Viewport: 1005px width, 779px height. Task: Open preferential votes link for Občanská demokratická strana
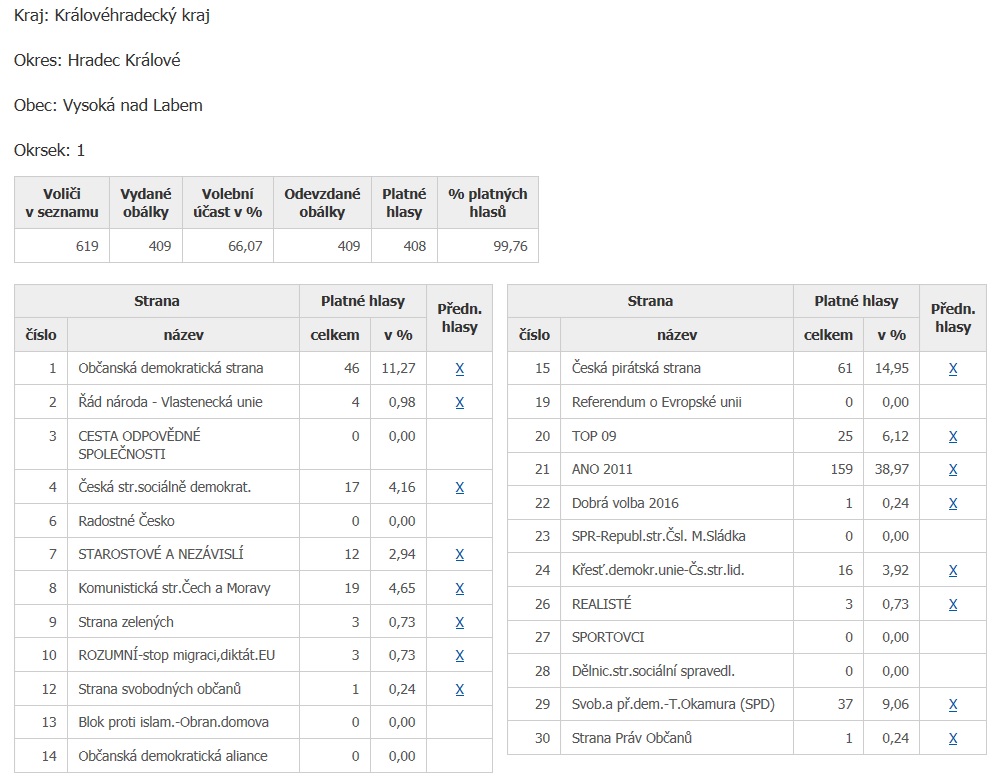coord(460,369)
